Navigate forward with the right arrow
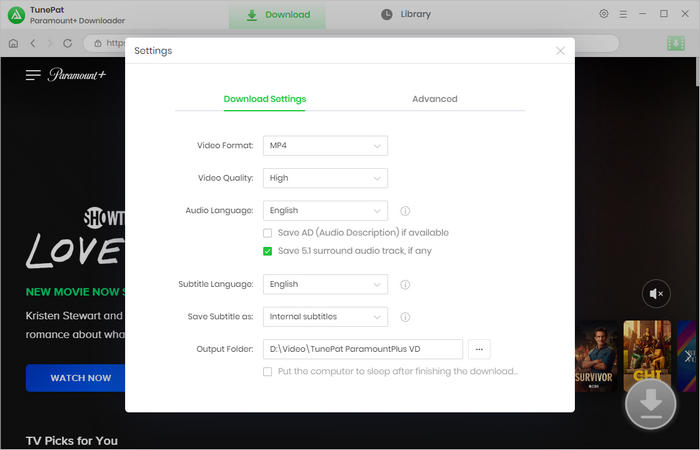This screenshot has height=450, width=700. [50, 43]
